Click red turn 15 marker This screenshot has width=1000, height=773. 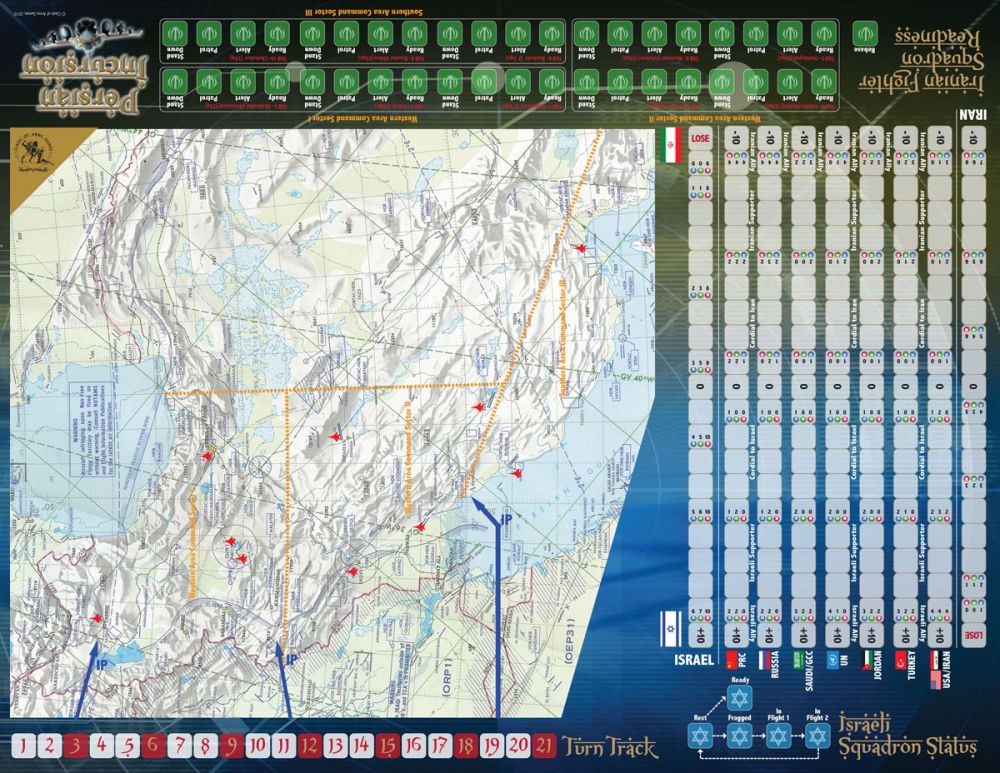tap(388, 746)
